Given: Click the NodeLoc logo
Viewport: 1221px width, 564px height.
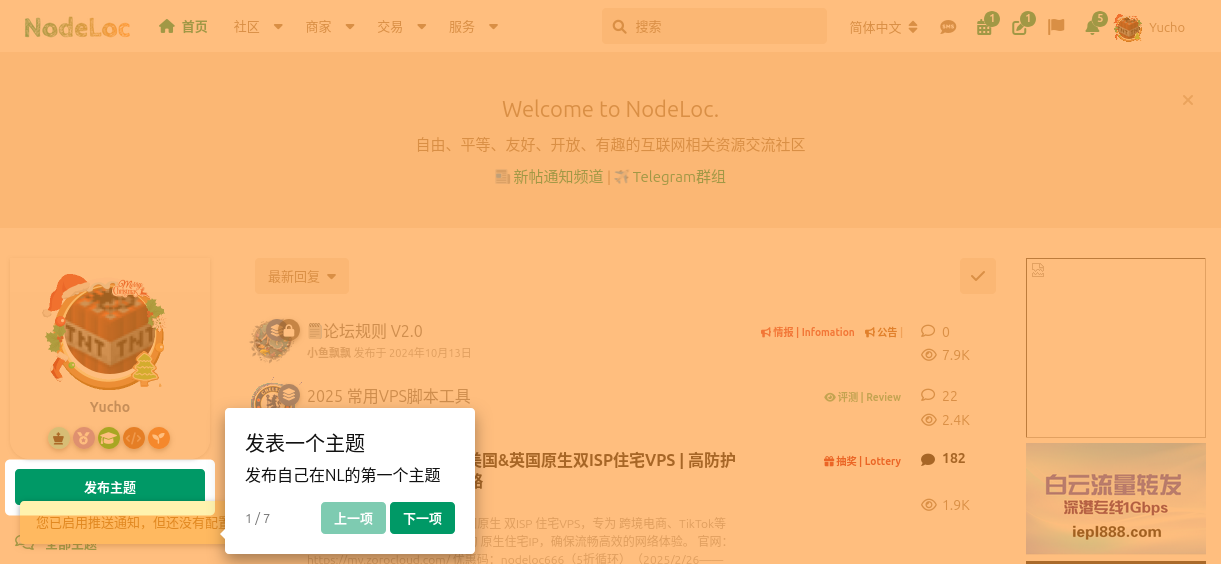Looking at the screenshot, I should click(x=77, y=27).
